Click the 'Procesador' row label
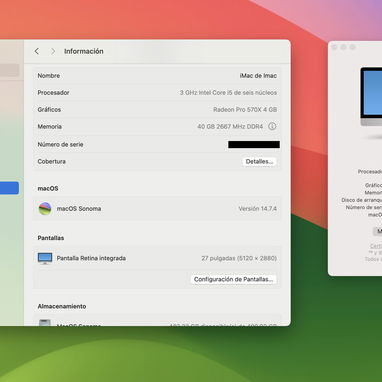 (x=53, y=93)
